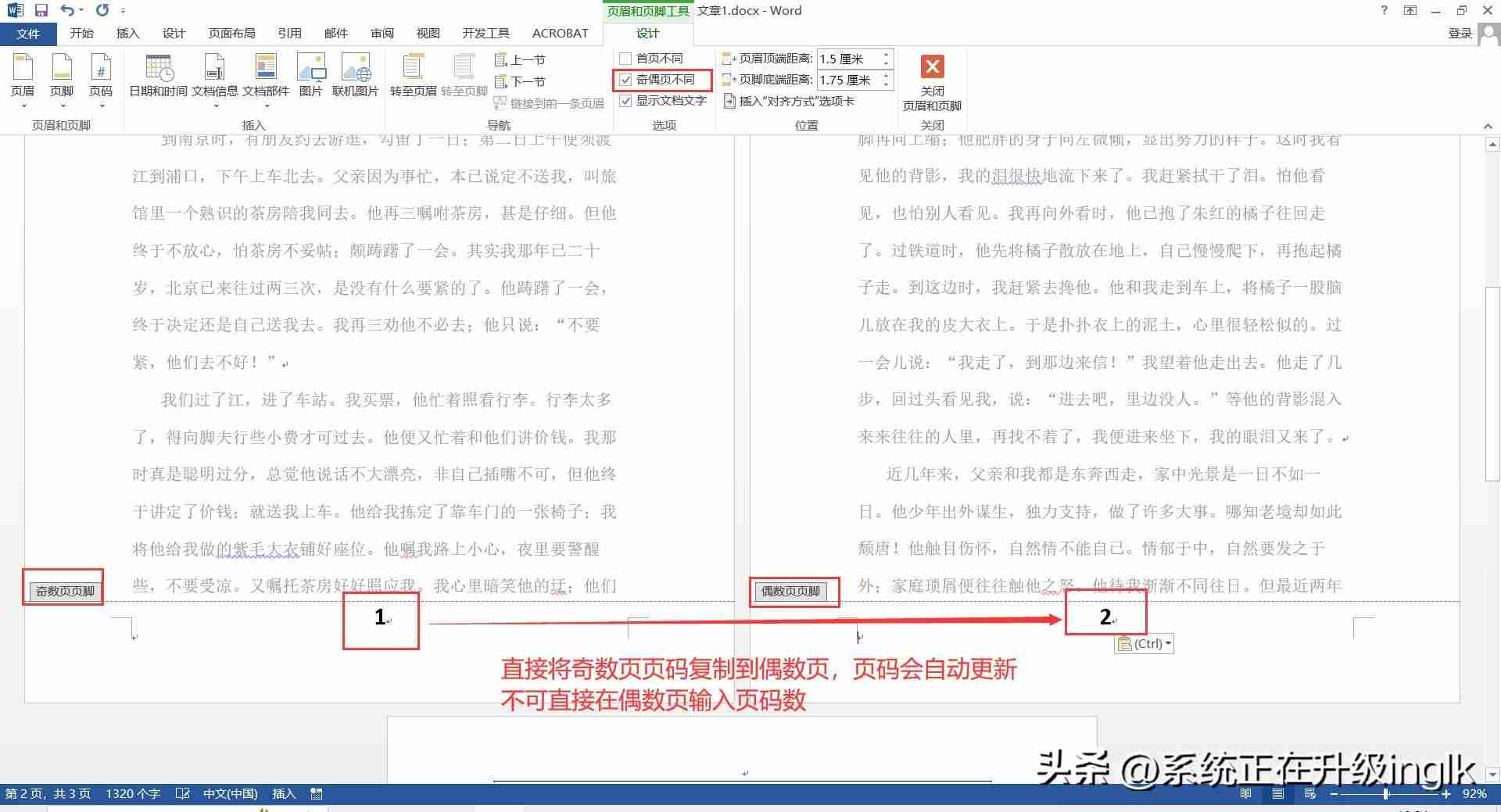This screenshot has height=812, width=1501.
Task: Click page indicator 第 2 页, 共 3 页
Action: (48, 794)
